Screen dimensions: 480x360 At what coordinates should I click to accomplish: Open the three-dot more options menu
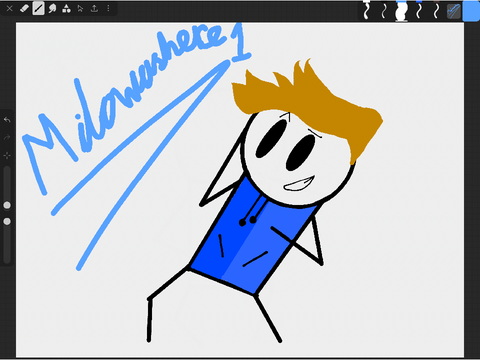pyautogui.click(x=108, y=9)
